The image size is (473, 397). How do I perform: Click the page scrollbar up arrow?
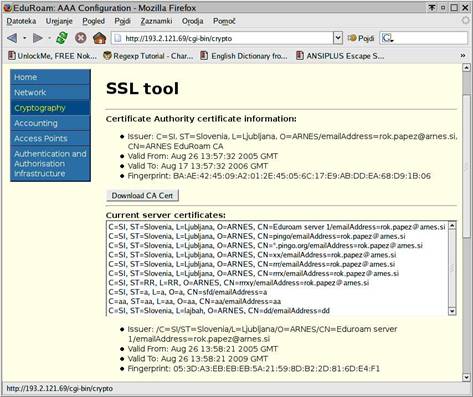[x=466, y=68]
